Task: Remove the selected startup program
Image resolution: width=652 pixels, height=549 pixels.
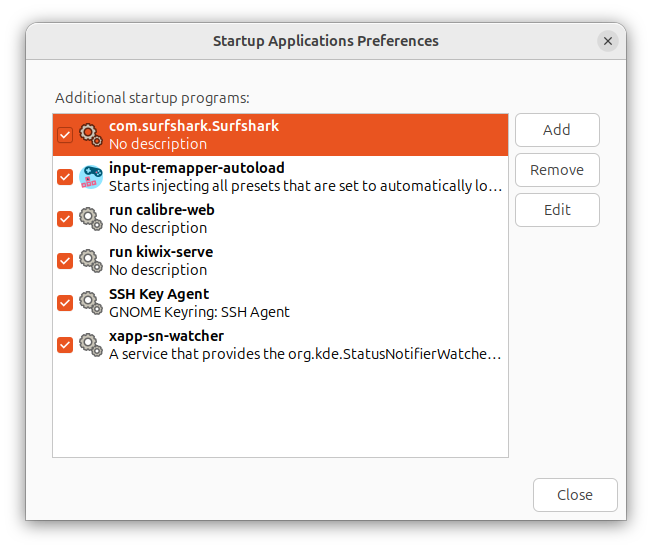Action: 557,170
